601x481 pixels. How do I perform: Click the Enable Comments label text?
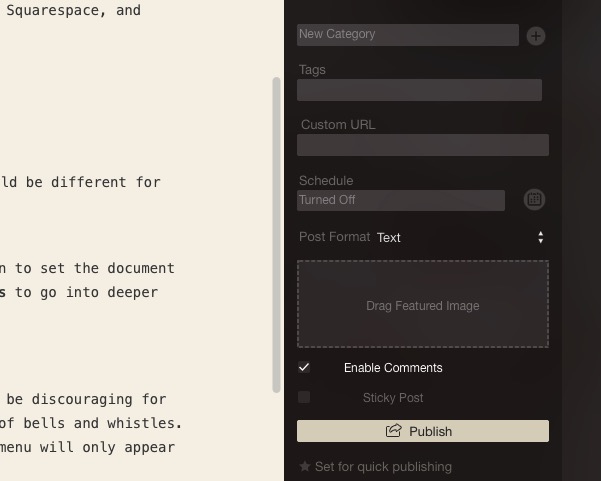pyautogui.click(x=393, y=368)
